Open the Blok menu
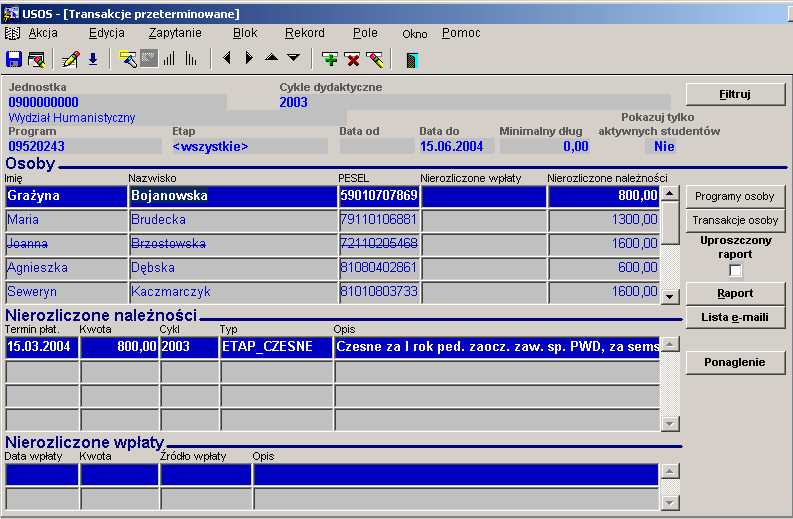Screen dimensions: 793x519 [x=245, y=33]
